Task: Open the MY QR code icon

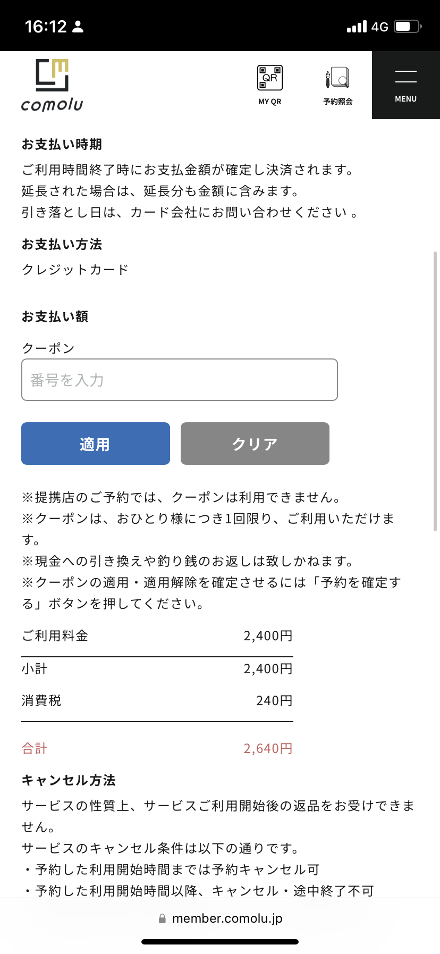Action: [270, 78]
